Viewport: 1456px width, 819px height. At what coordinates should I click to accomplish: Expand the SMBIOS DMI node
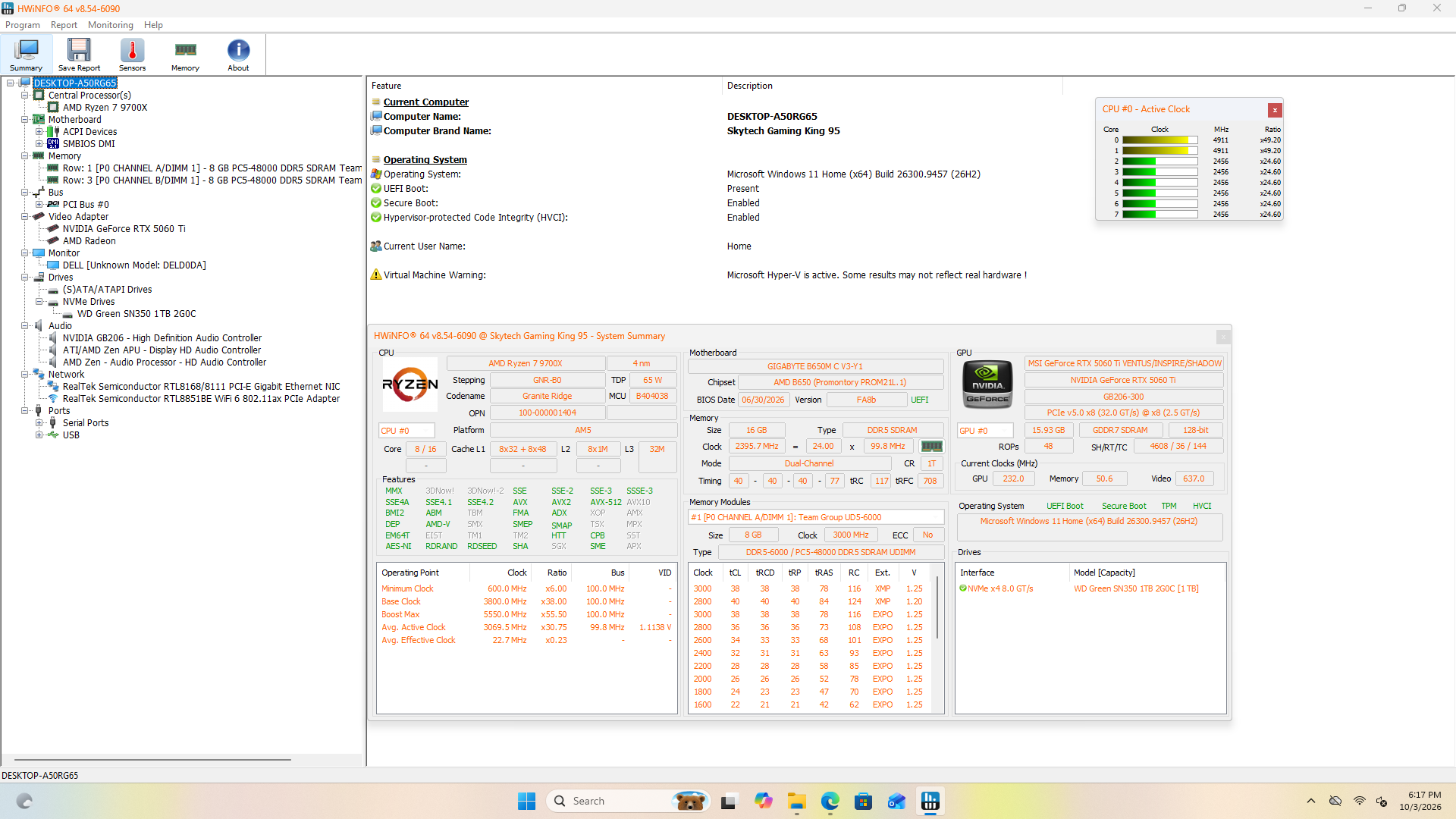[39, 144]
